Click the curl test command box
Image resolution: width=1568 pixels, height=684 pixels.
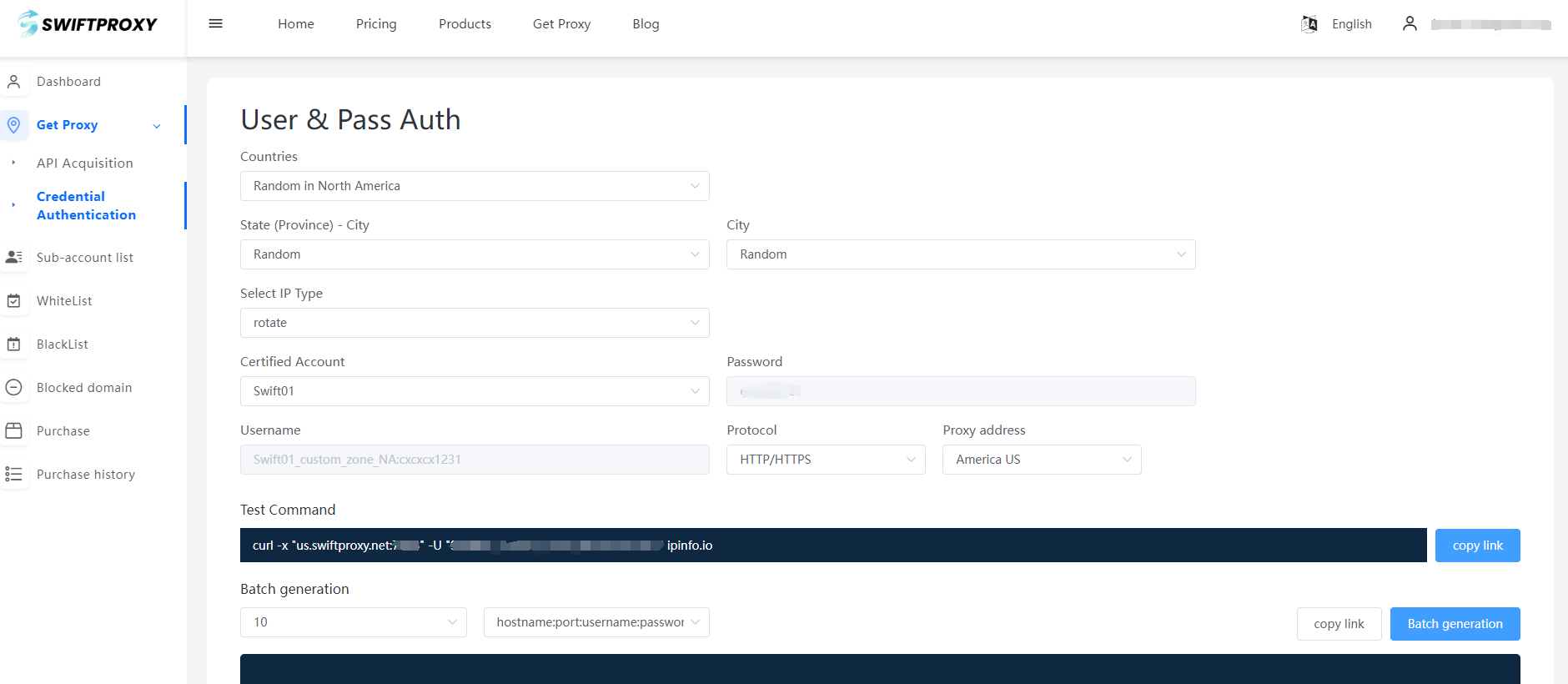pyautogui.click(x=833, y=546)
